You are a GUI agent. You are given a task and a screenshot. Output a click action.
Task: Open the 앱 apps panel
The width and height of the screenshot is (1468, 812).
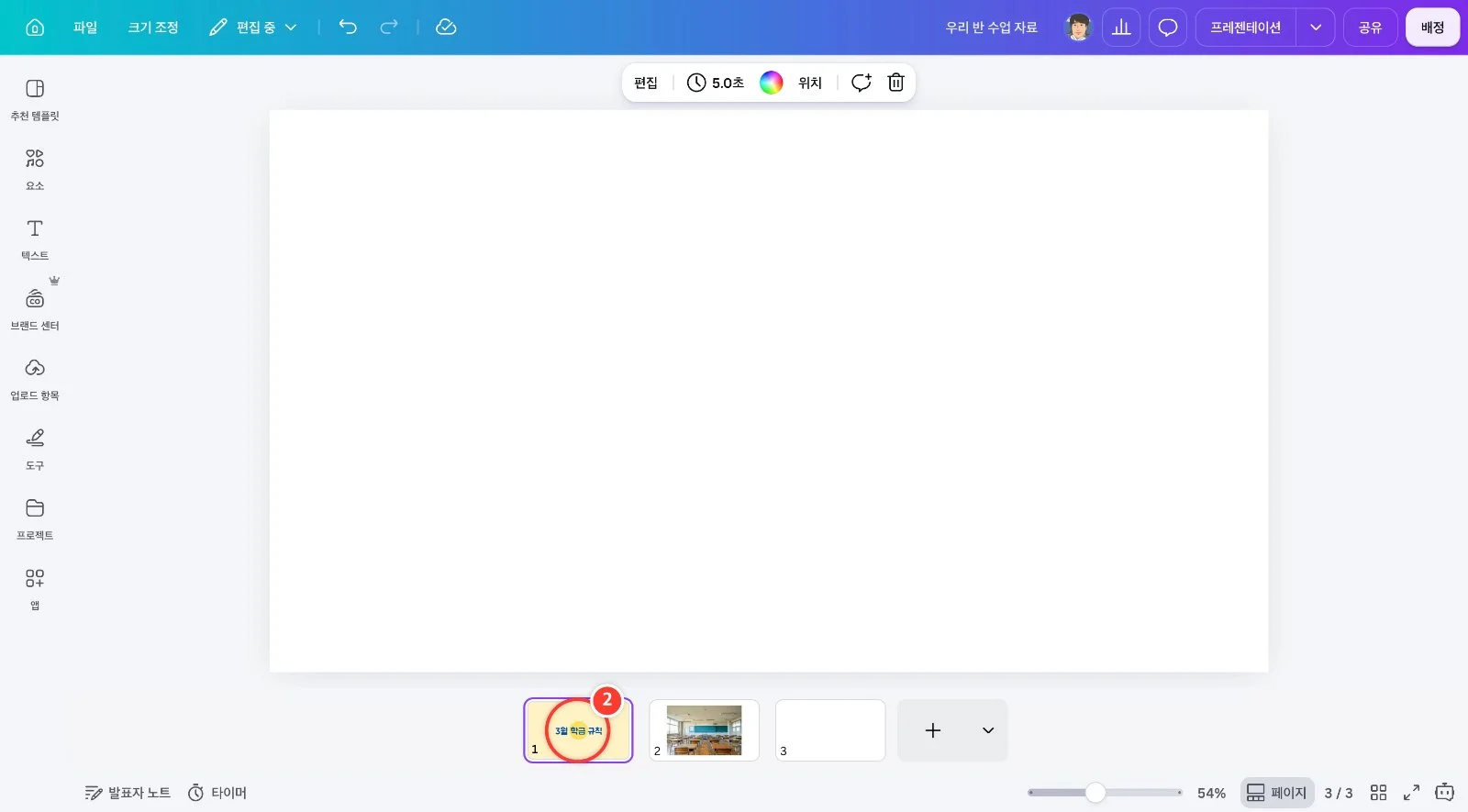tap(35, 589)
